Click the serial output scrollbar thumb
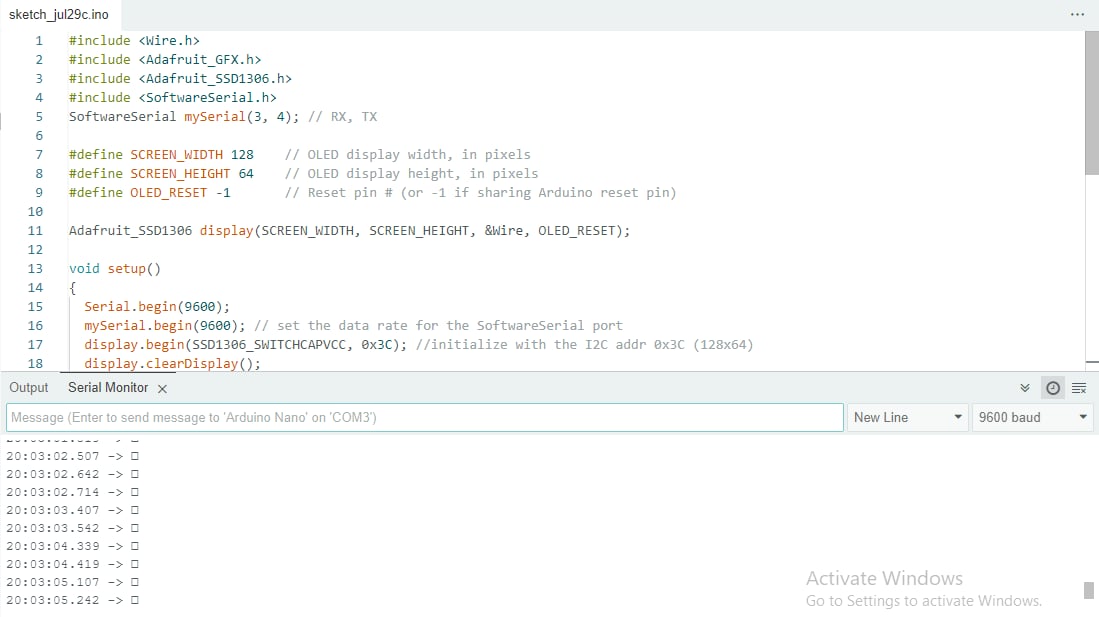The image size is (1099, 617). (x=1089, y=590)
